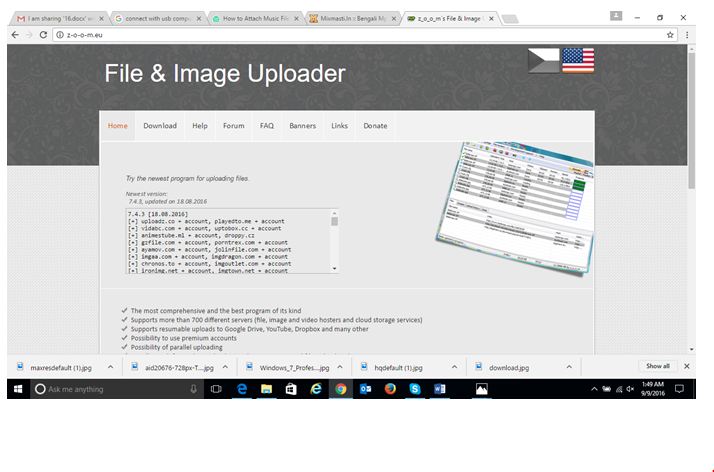Viewport: 714px width, 472px height.
Task: Click the page vertical scrollbar thumb
Action: (x=691, y=121)
